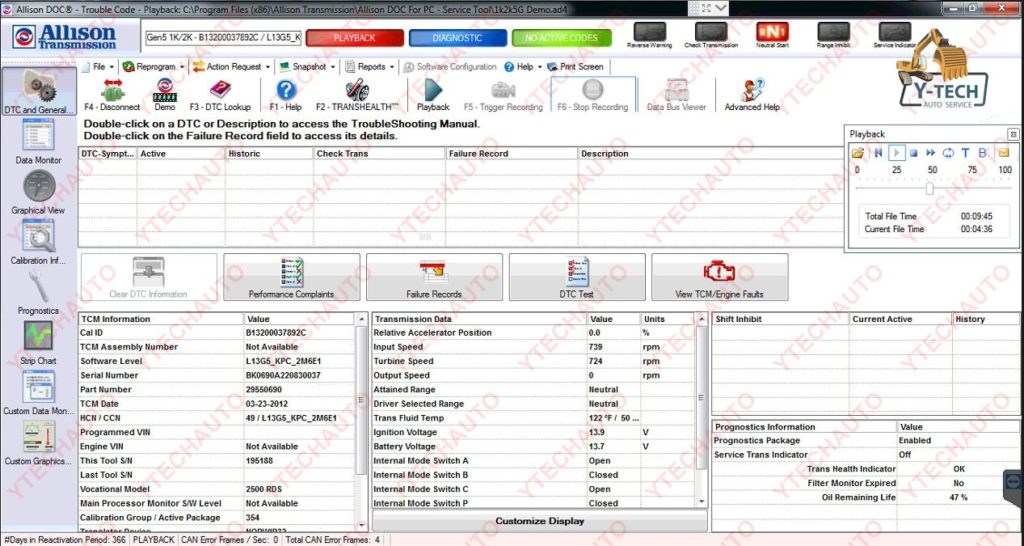Open Custom Data Monitor view

tap(39, 393)
